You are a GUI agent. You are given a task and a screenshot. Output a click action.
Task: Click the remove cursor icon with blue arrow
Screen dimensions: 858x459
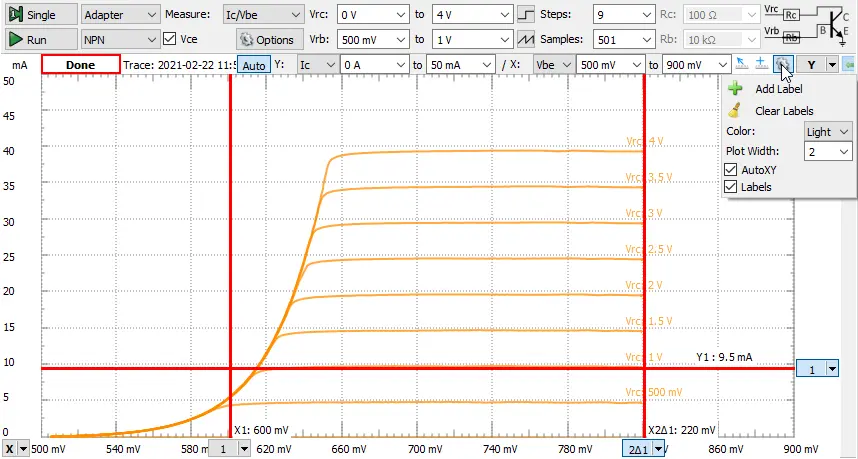click(741, 64)
